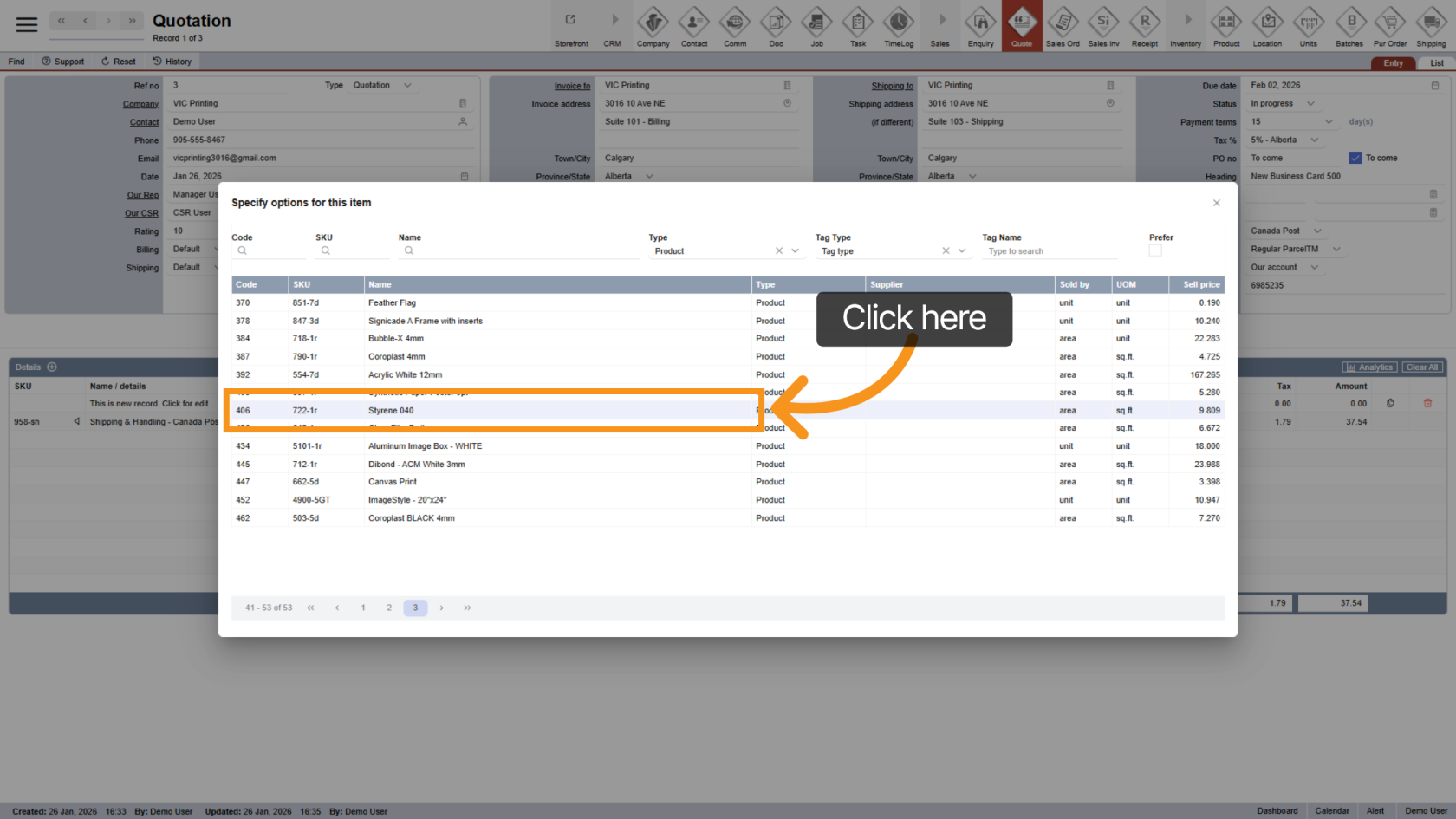Open the Enquiry module icon
This screenshot has height=819, width=1456.
point(980,23)
